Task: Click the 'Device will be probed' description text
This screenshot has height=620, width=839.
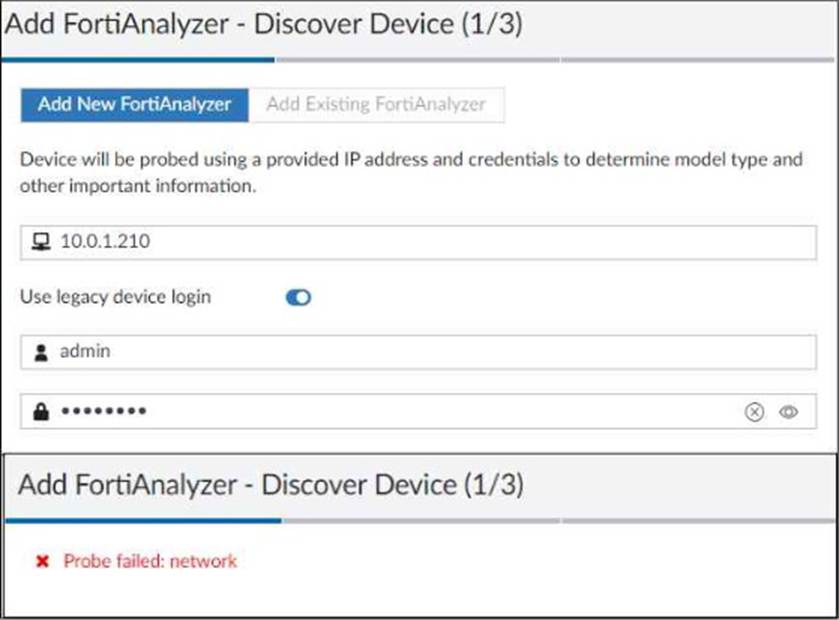Action: [411, 172]
